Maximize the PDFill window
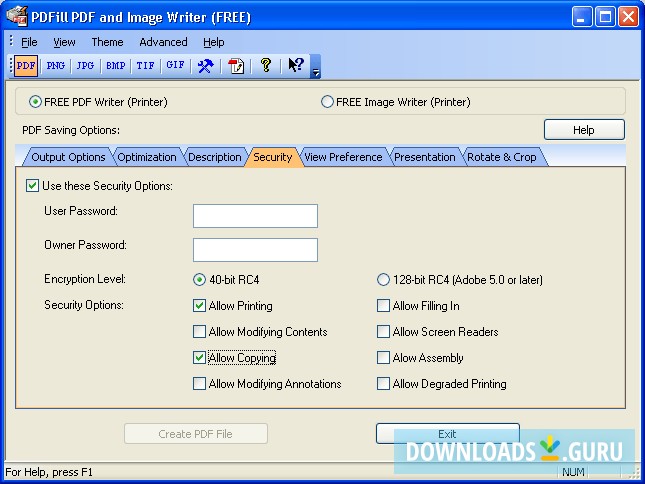 tap(605, 16)
